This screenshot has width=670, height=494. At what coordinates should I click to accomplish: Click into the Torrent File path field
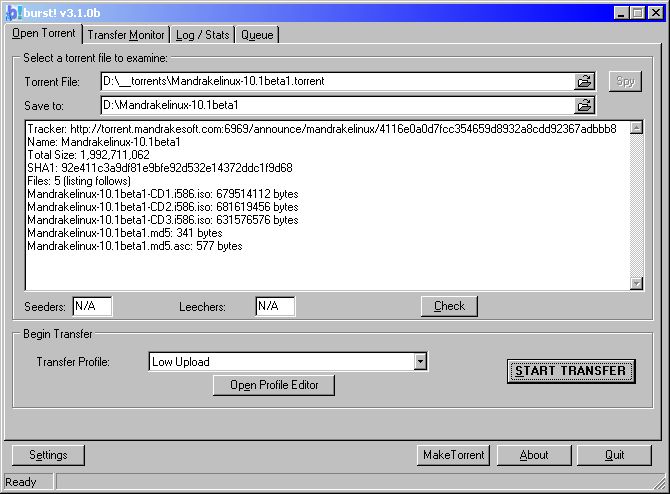click(x=338, y=81)
